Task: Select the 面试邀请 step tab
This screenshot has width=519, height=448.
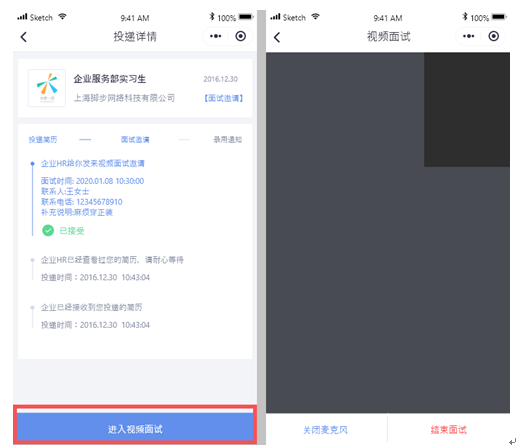Action: point(135,139)
